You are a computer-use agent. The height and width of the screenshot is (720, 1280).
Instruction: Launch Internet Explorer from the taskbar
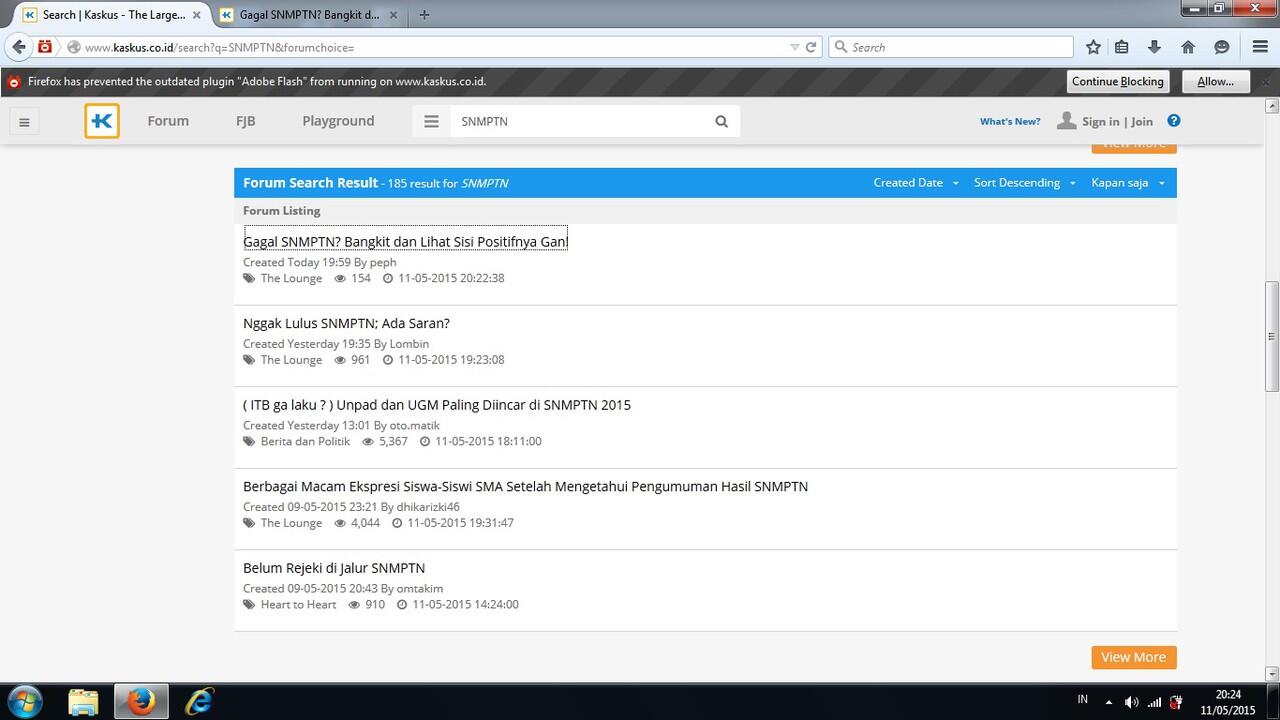pos(200,702)
